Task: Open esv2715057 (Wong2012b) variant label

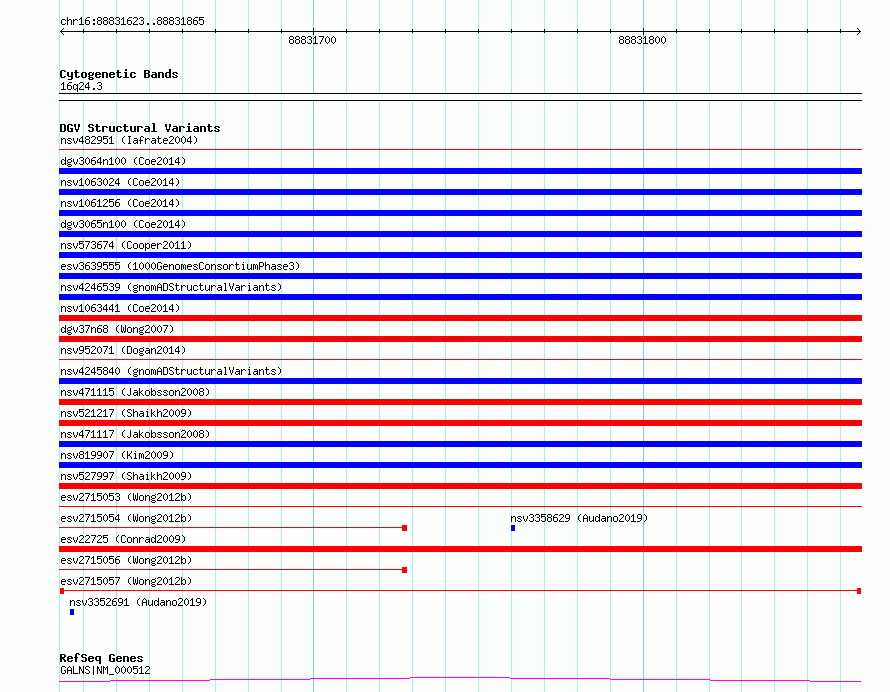Action: [x=126, y=581]
